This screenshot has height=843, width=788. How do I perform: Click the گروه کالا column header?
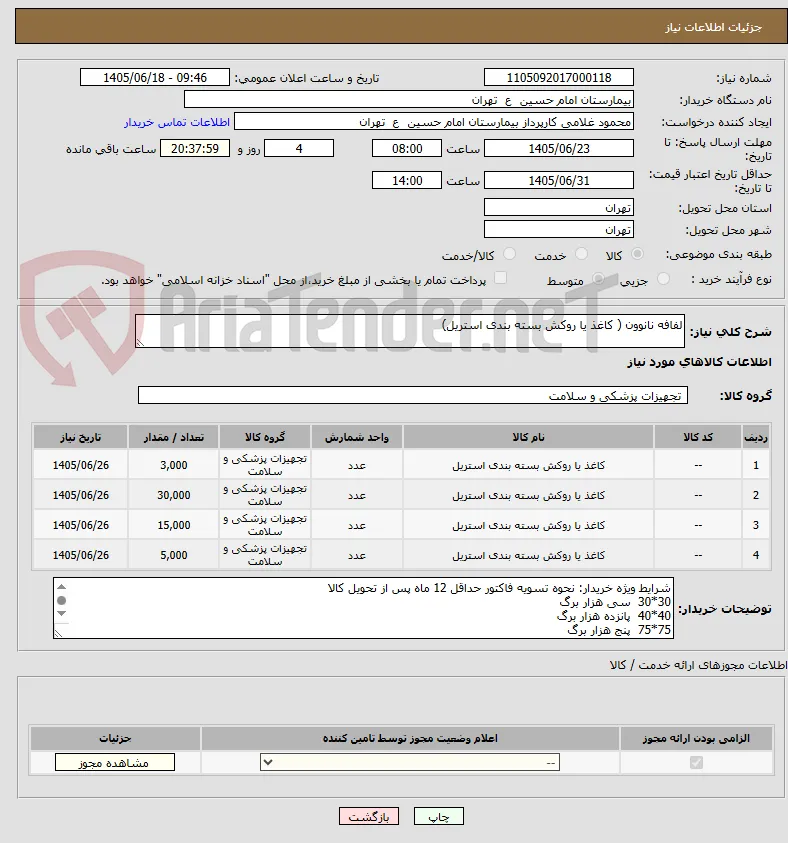click(264, 437)
